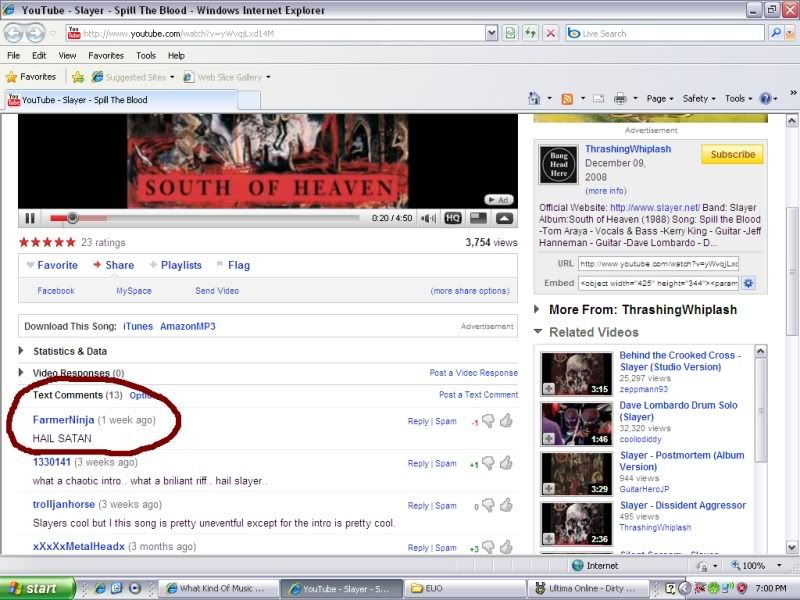Thumbs up trolljanhorse's comment

pyautogui.click(x=506, y=506)
